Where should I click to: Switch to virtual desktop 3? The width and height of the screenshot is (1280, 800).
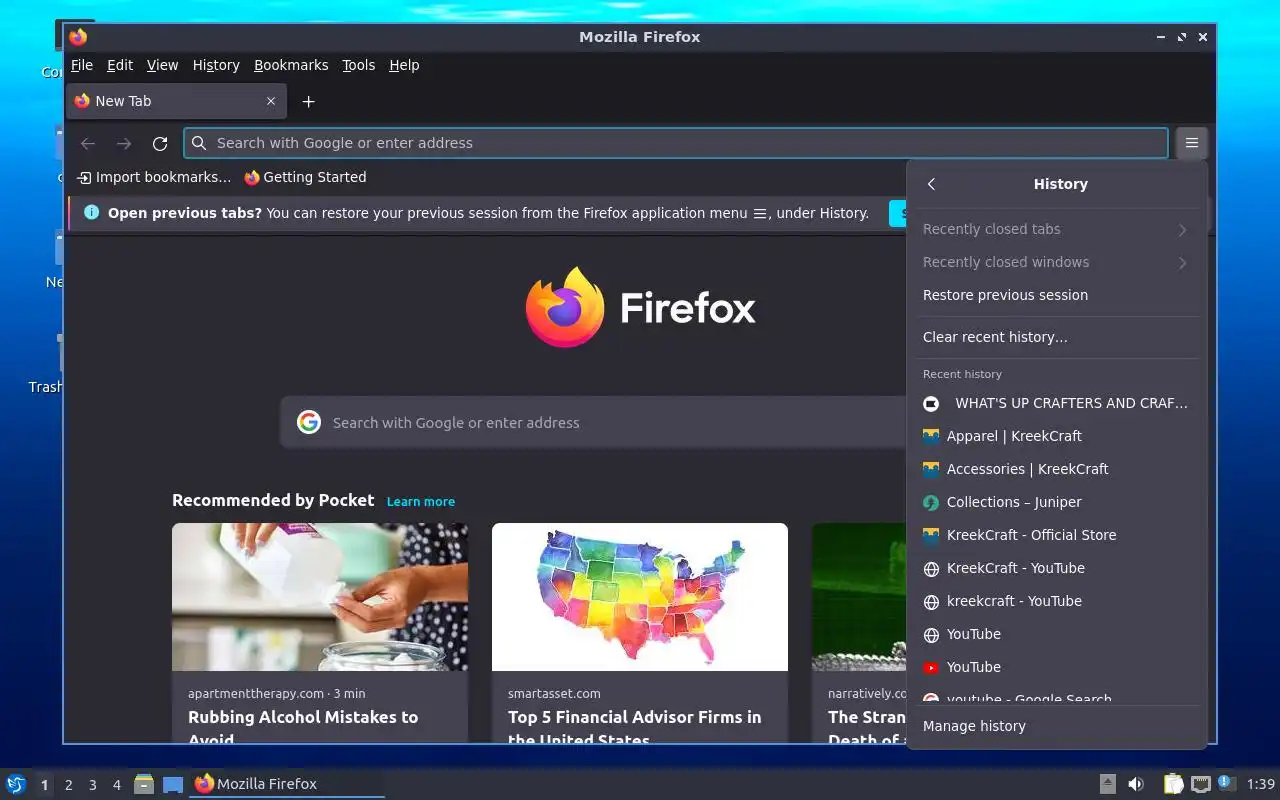point(93,785)
